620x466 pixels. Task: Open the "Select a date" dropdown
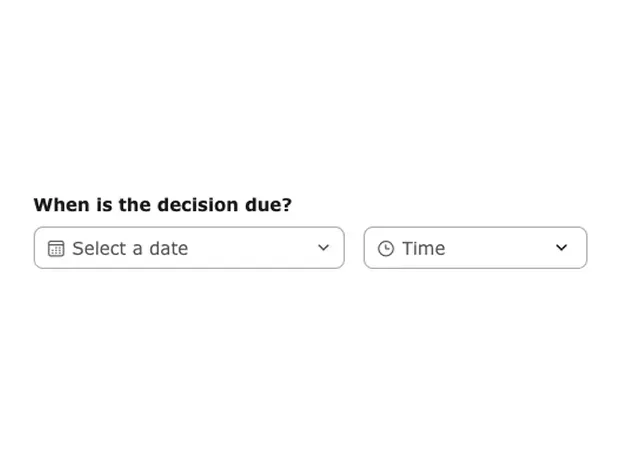189,248
